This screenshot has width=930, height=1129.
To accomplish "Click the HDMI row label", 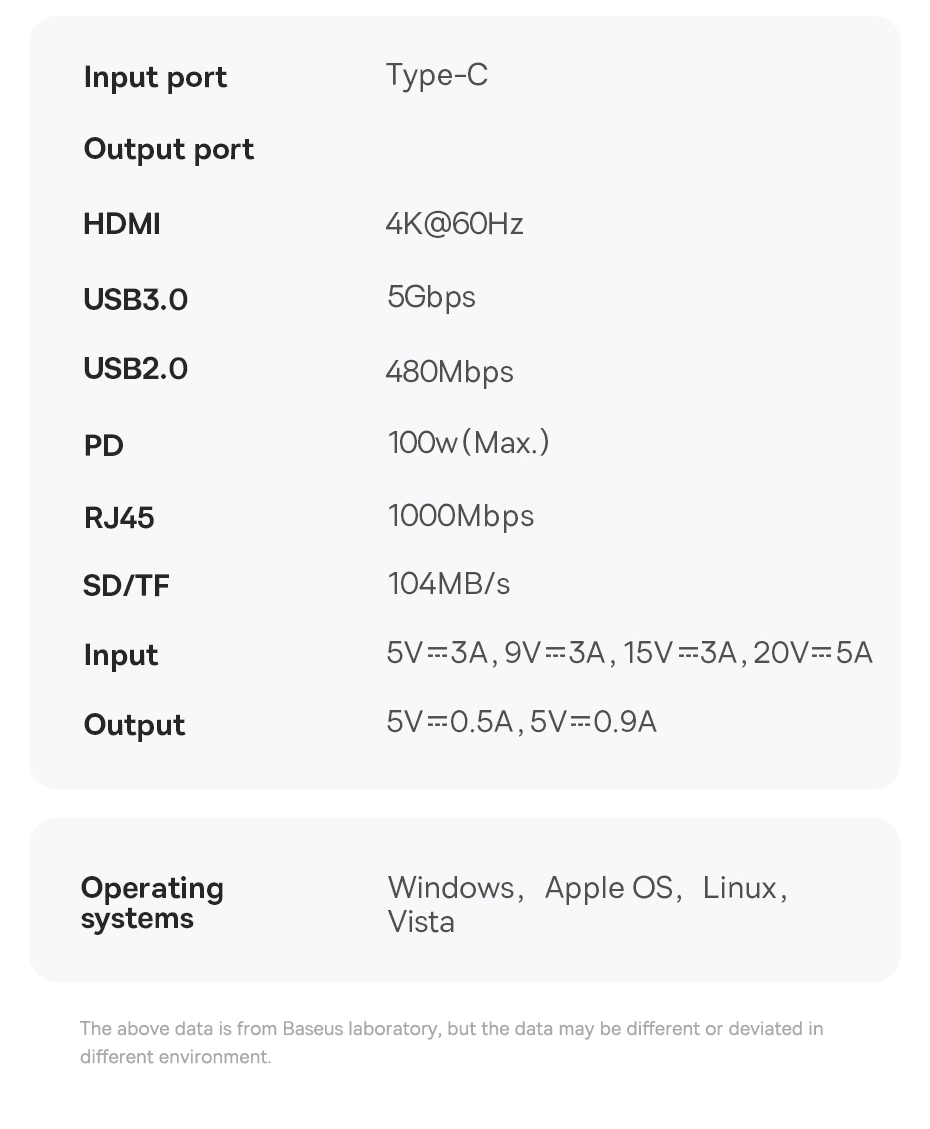I will pyautogui.click(x=121, y=224).
